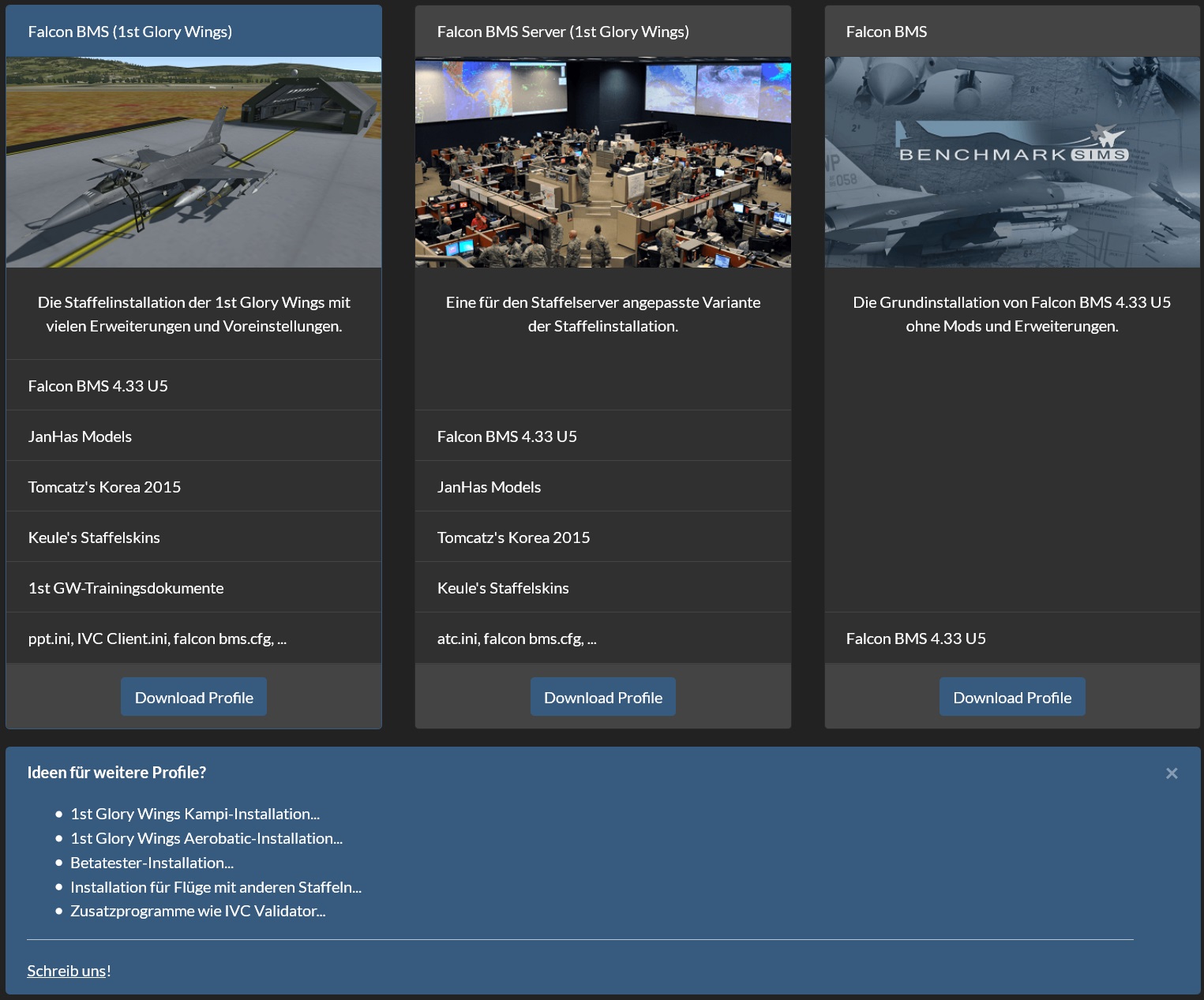Download the Falcon BMS Server profile
This screenshot has height=1000, width=1204.
[x=603, y=697]
